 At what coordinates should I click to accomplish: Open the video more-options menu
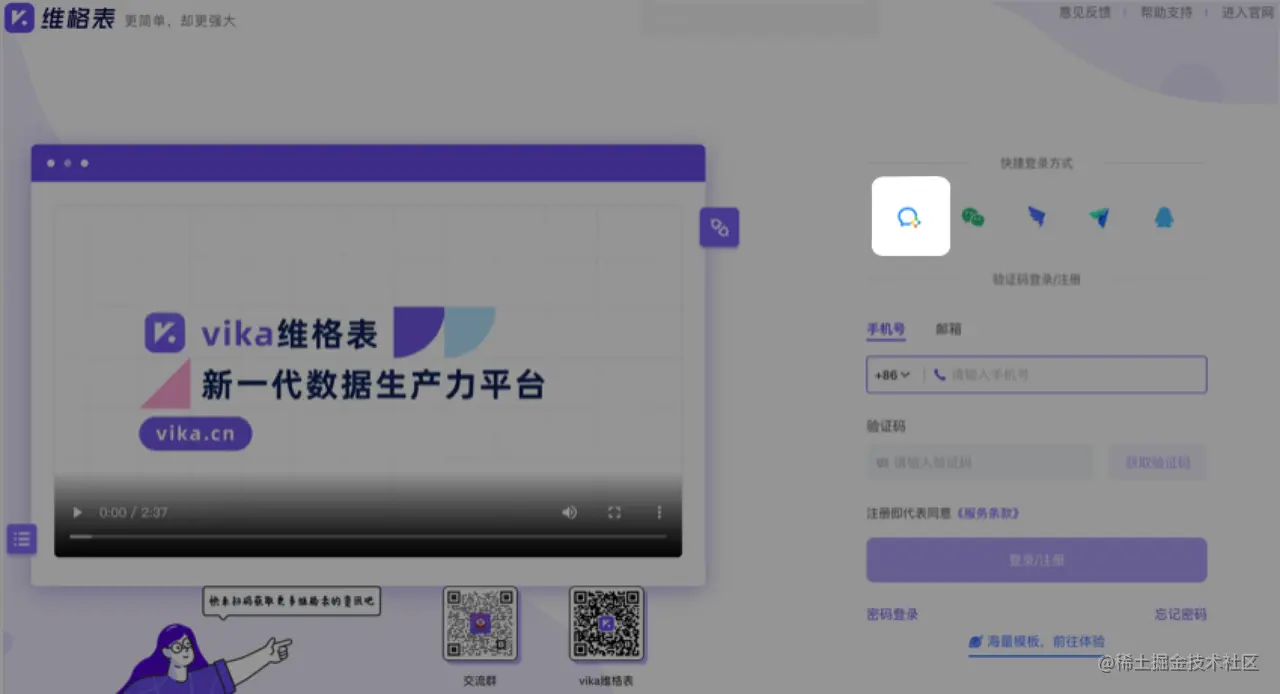[659, 512]
